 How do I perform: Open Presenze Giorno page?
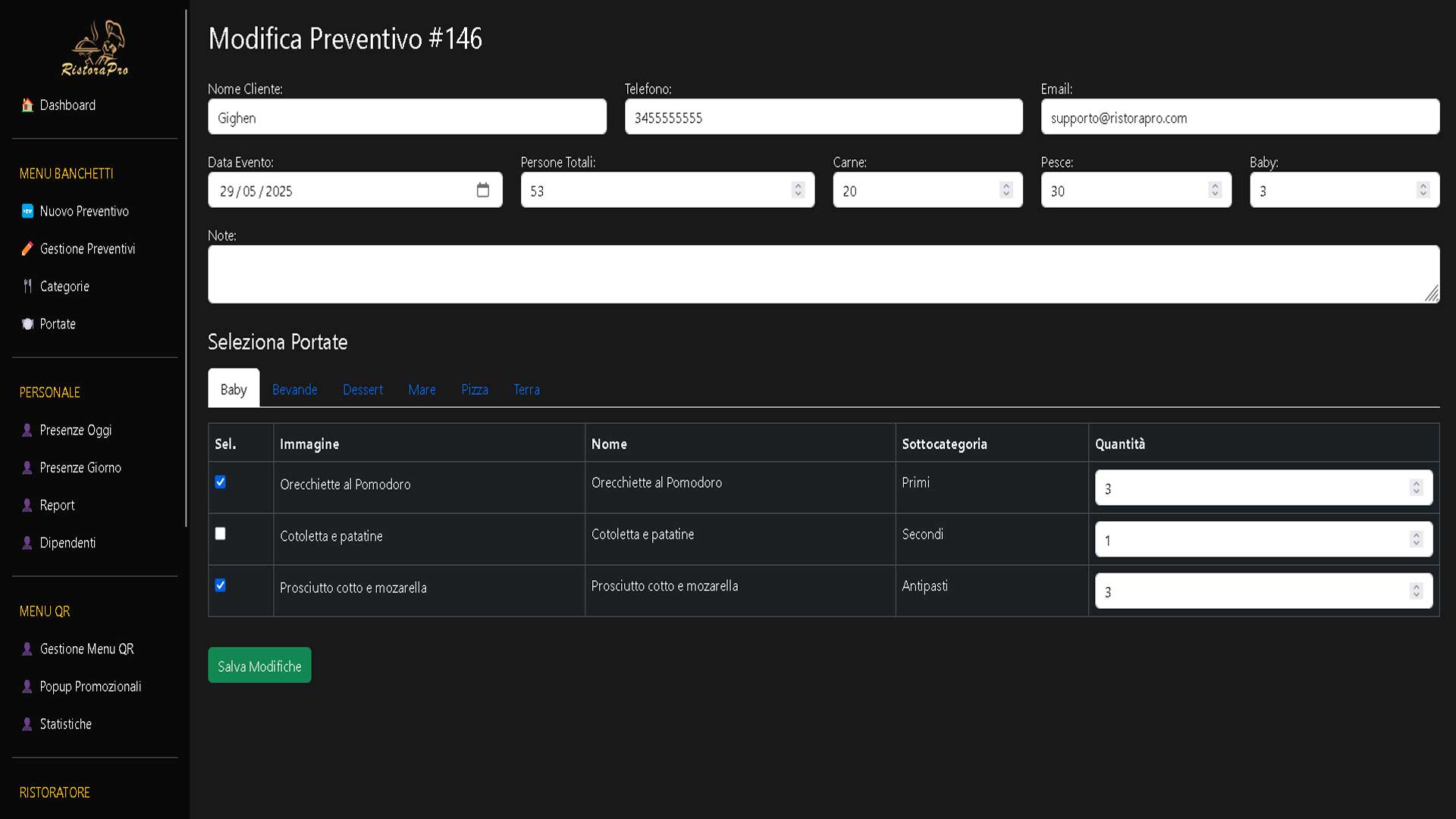click(x=80, y=467)
